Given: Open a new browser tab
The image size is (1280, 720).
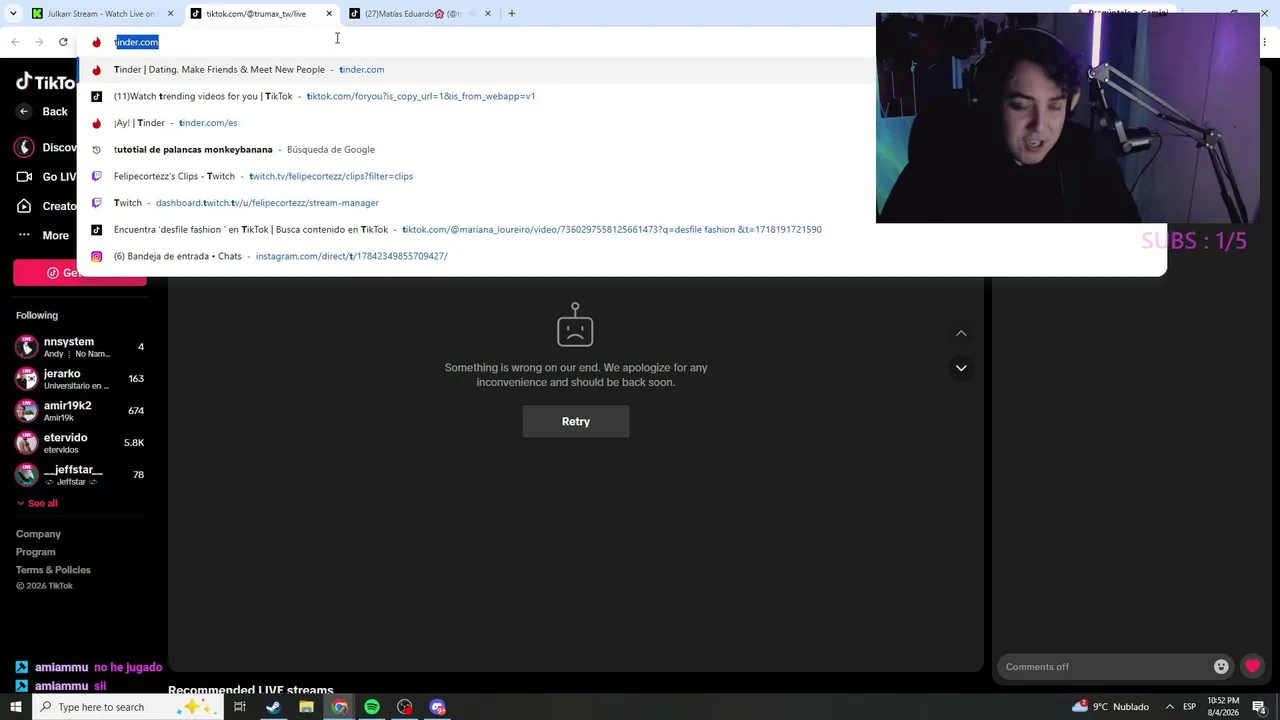Looking at the screenshot, I should [511, 14].
